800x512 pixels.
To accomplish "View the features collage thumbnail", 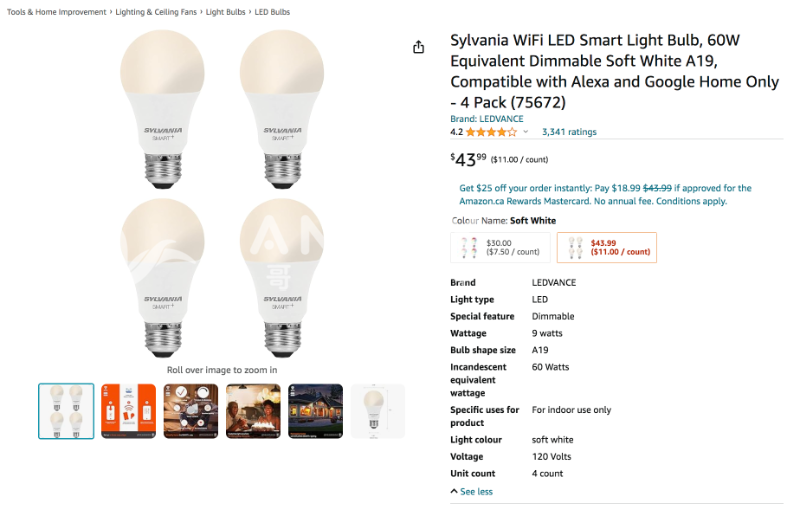I will coord(191,411).
